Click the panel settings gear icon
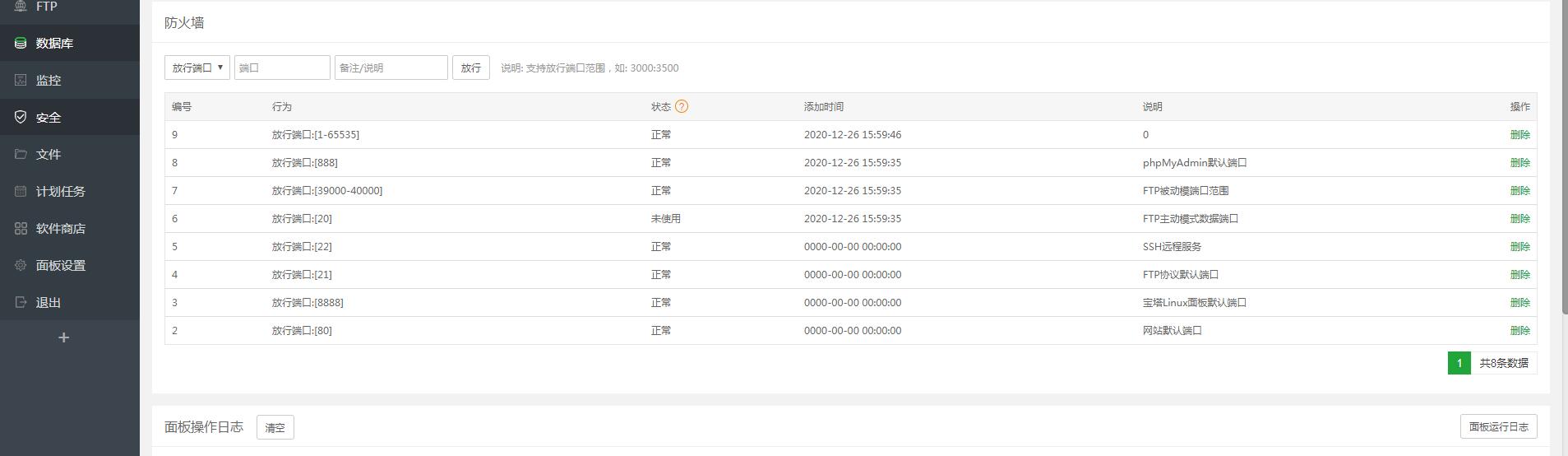The height and width of the screenshot is (456, 1568). point(21,265)
